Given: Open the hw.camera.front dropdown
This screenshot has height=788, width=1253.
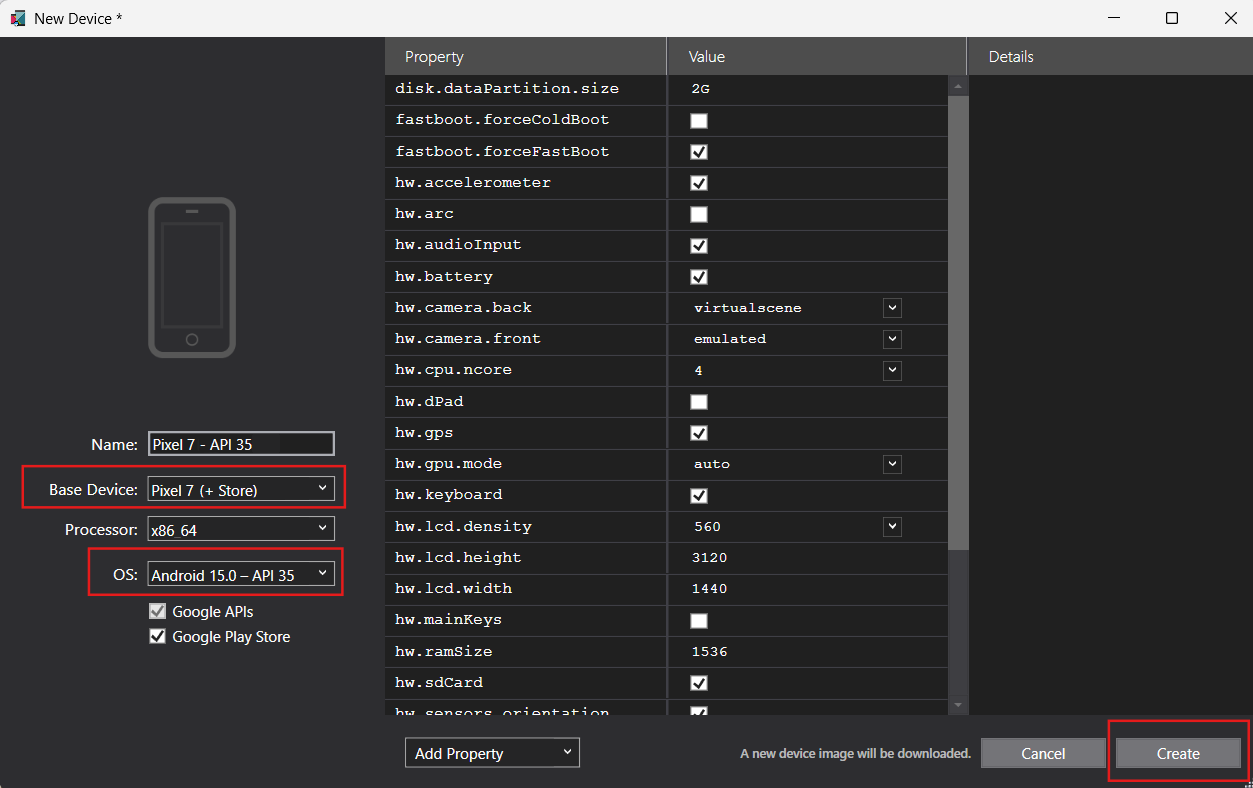Looking at the screenshot, I should coord(890,339).
